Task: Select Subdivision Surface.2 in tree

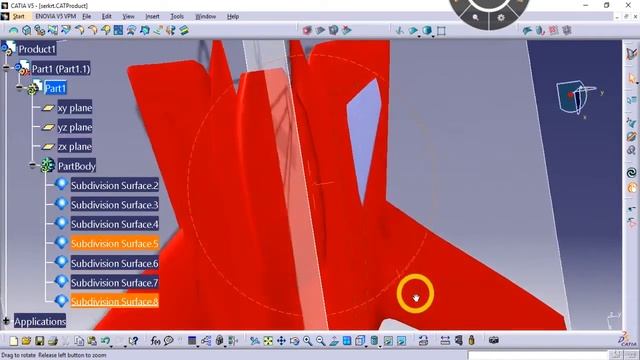Action: [115, 185]
